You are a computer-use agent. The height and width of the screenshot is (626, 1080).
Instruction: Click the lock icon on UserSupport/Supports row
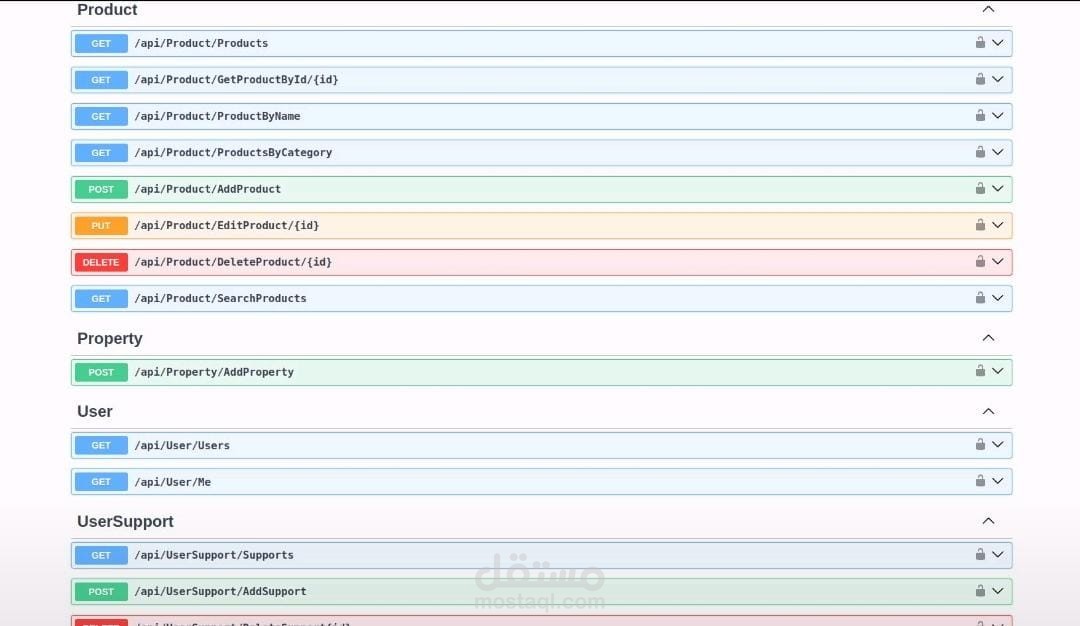click(x=980, y=554)
